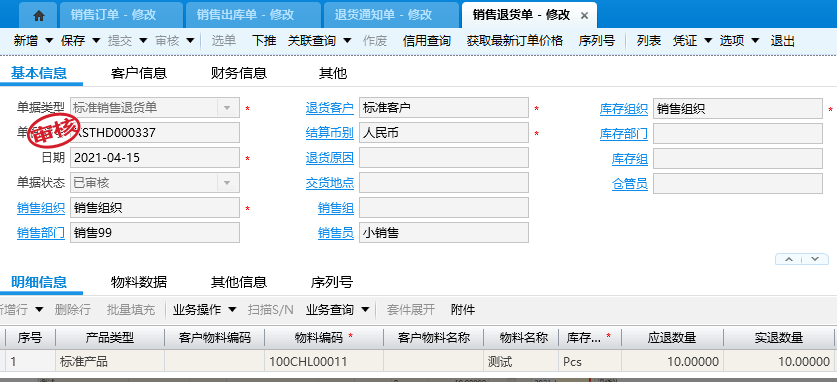Follow the 退货原因 link

(x=329, y=158)
